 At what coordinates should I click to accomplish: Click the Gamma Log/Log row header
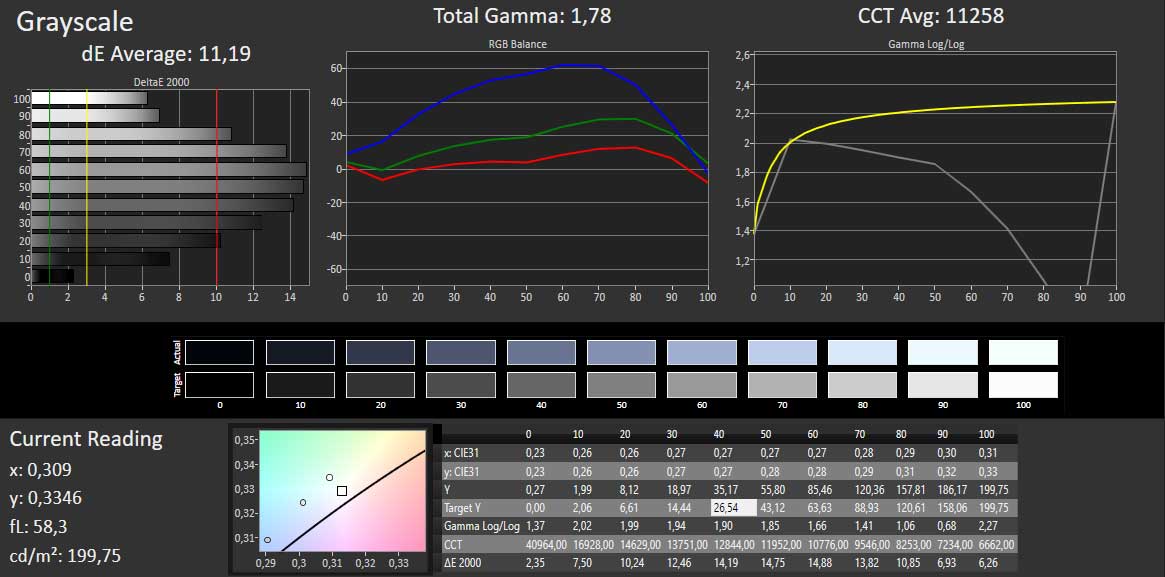pyautogui.click(x=482, y=526)
